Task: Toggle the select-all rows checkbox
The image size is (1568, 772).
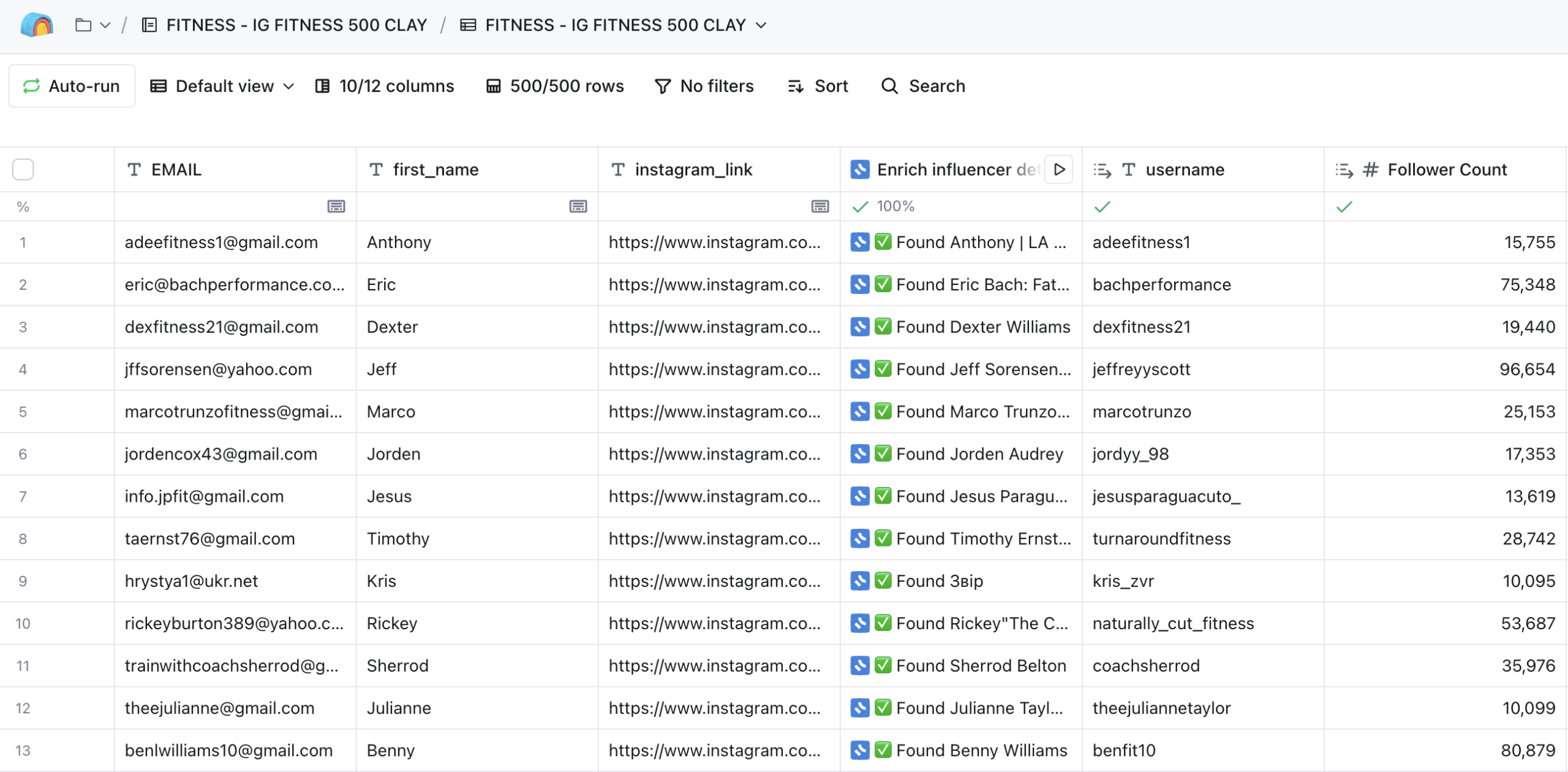Action: [x=23, y=169]
